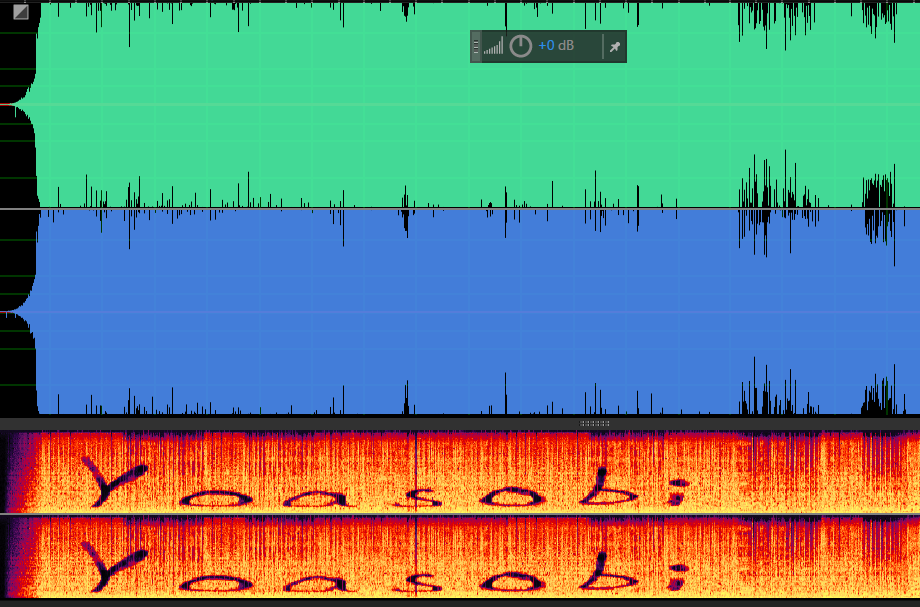Screen dimensions: 920x607
Task: Grab the HUD's left grip handle
Action: [x=476, y=46]
